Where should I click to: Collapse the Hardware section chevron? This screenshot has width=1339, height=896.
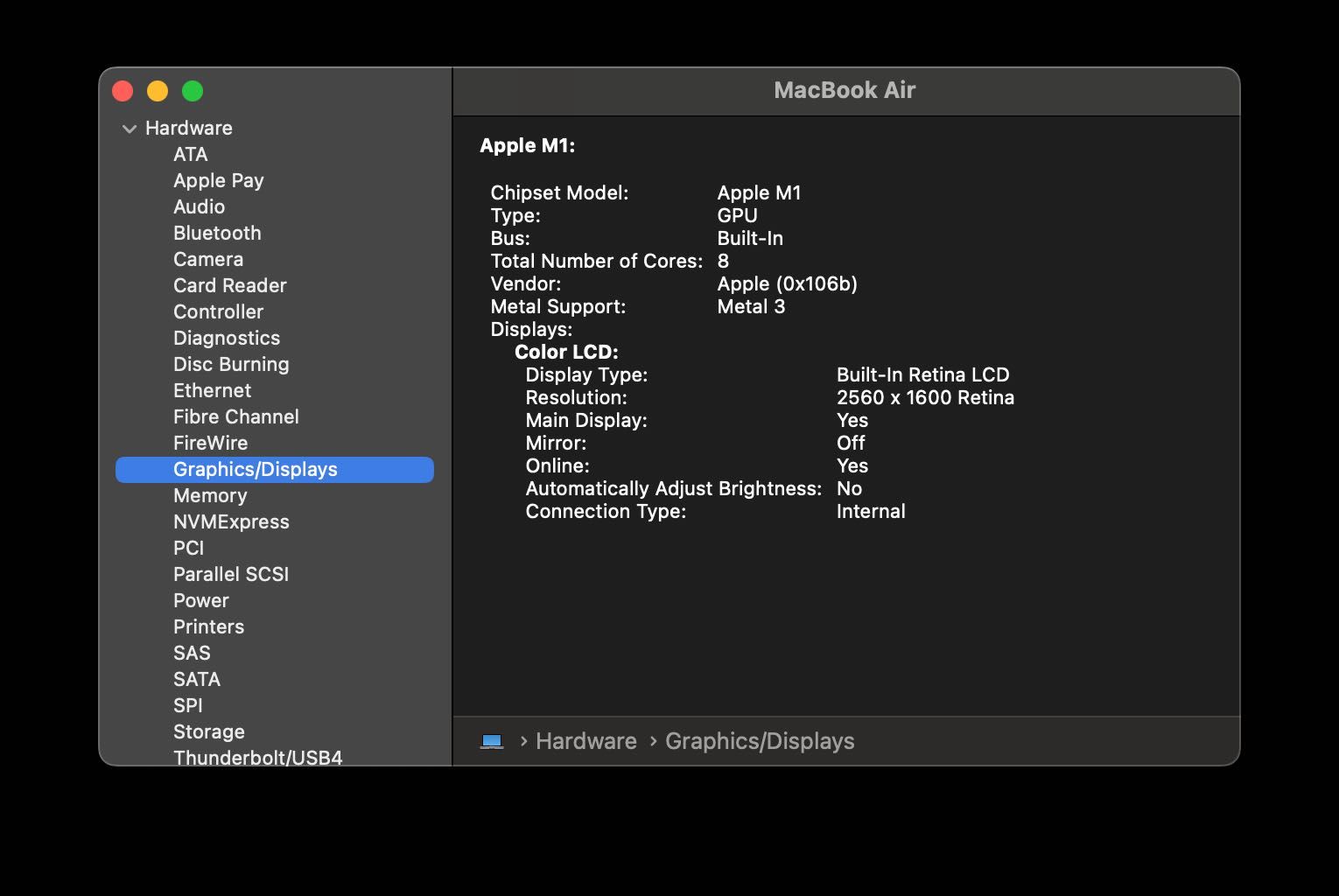pyautogui.click(x=130, y=129)
